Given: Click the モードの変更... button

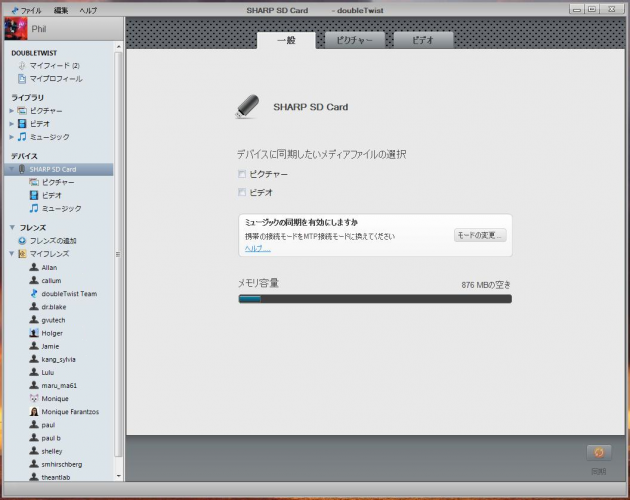Looking at the screenshot, I should click(x=480, y=235).
